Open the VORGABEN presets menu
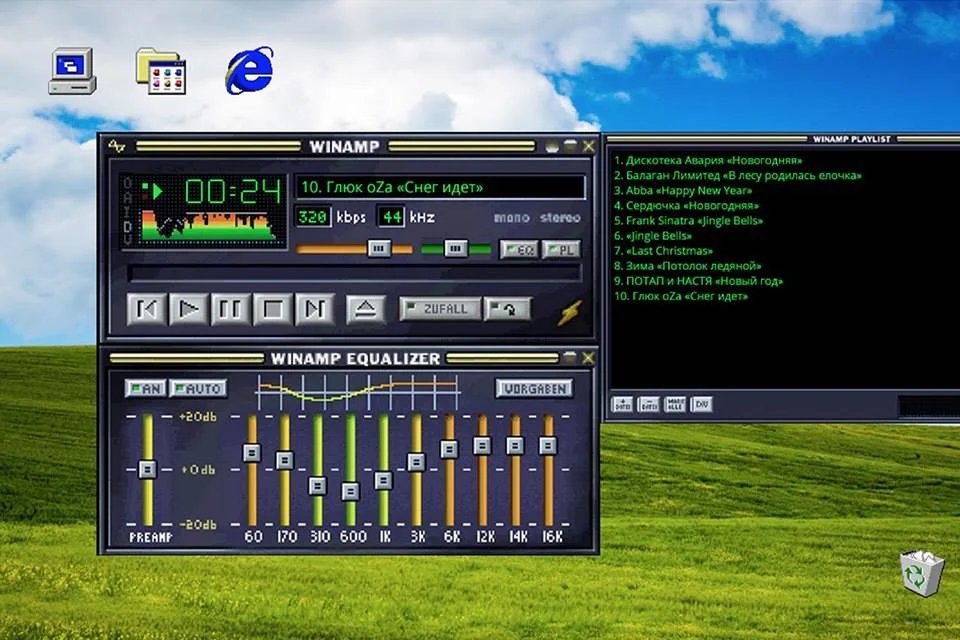Image resolution: width=960 pixels, height=640 pixels. (534, 388)
